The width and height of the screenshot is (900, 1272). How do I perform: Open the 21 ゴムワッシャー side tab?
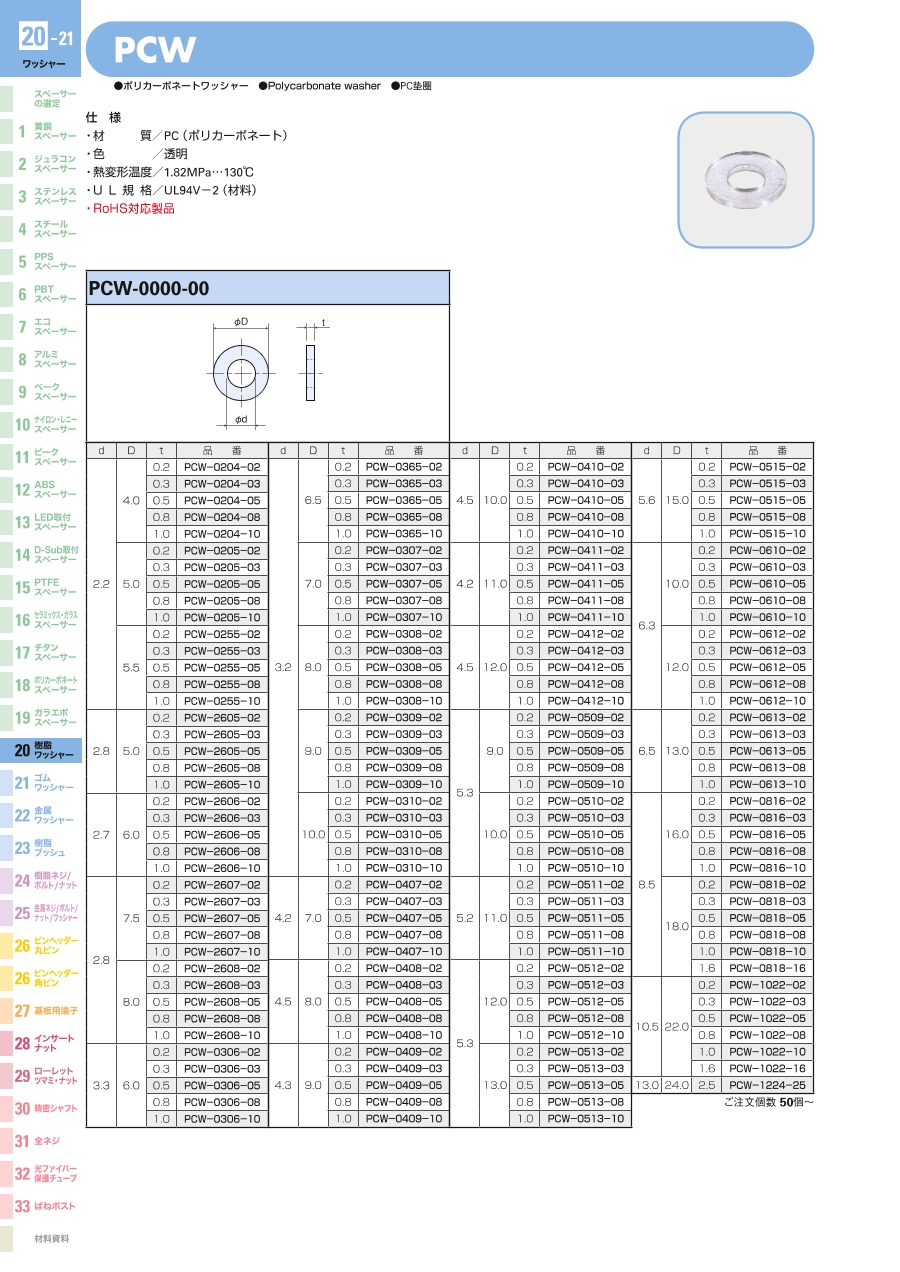[x=40, y=782]
